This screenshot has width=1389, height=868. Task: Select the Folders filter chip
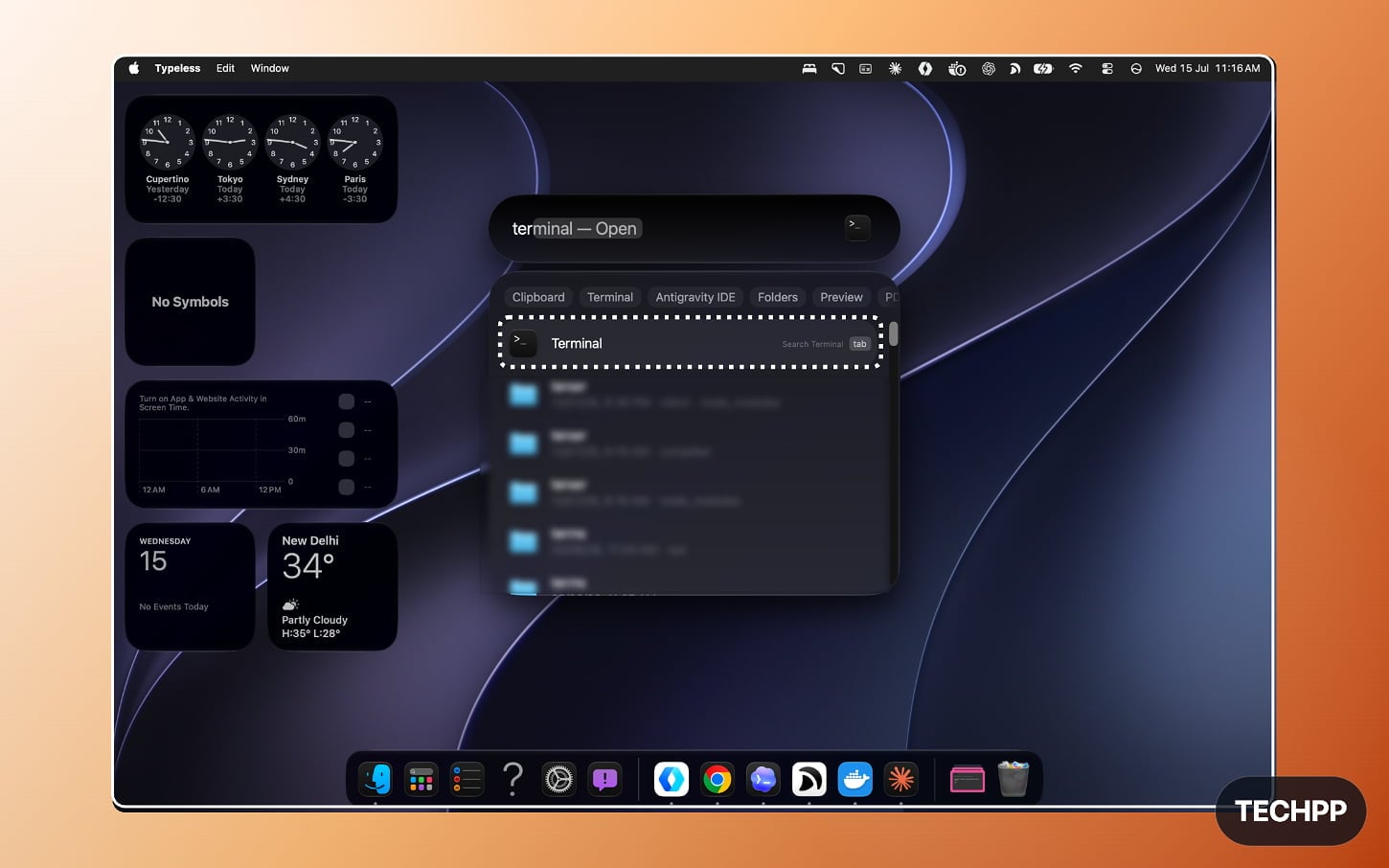[x=778, y=297]
